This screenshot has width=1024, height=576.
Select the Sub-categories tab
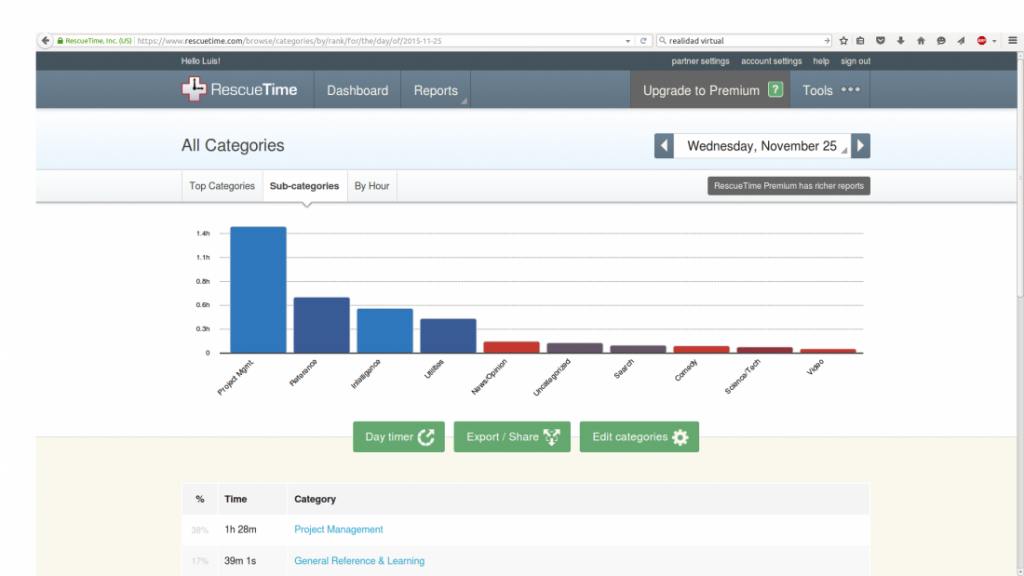click(x=304, y=186)
